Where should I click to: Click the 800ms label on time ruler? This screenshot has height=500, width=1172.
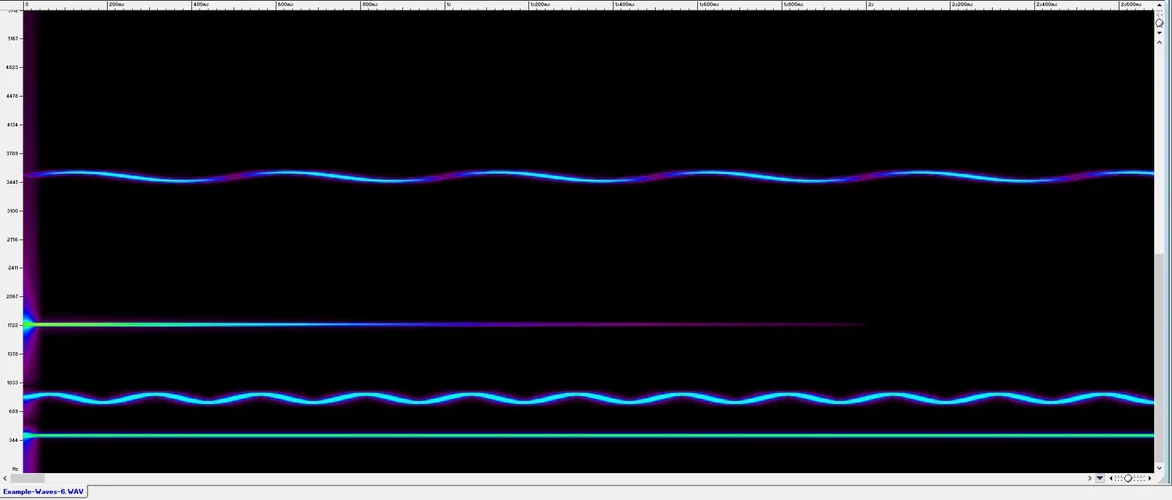pyautogui.click(x=369, y=4)
